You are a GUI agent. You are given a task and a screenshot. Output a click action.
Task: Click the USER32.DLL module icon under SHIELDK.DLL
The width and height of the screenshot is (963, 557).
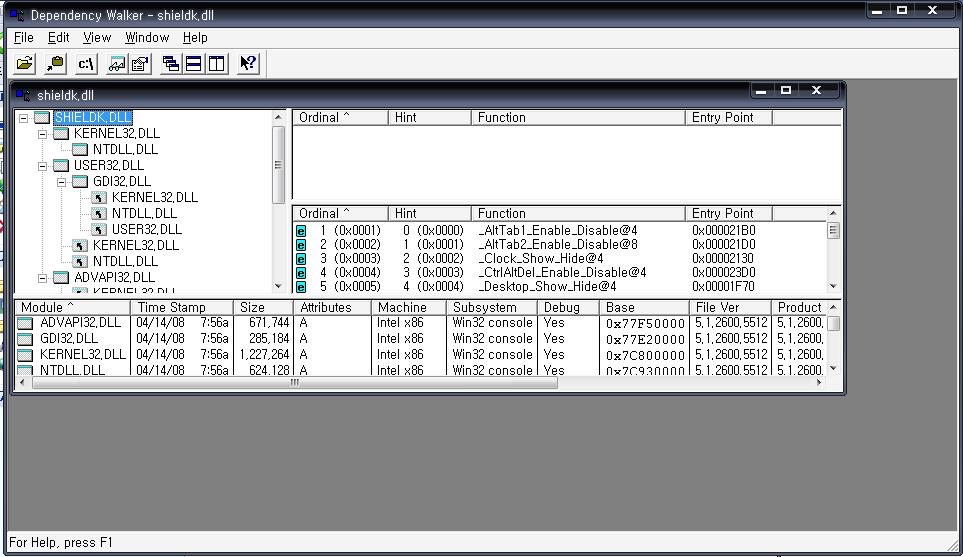(61, 166)
